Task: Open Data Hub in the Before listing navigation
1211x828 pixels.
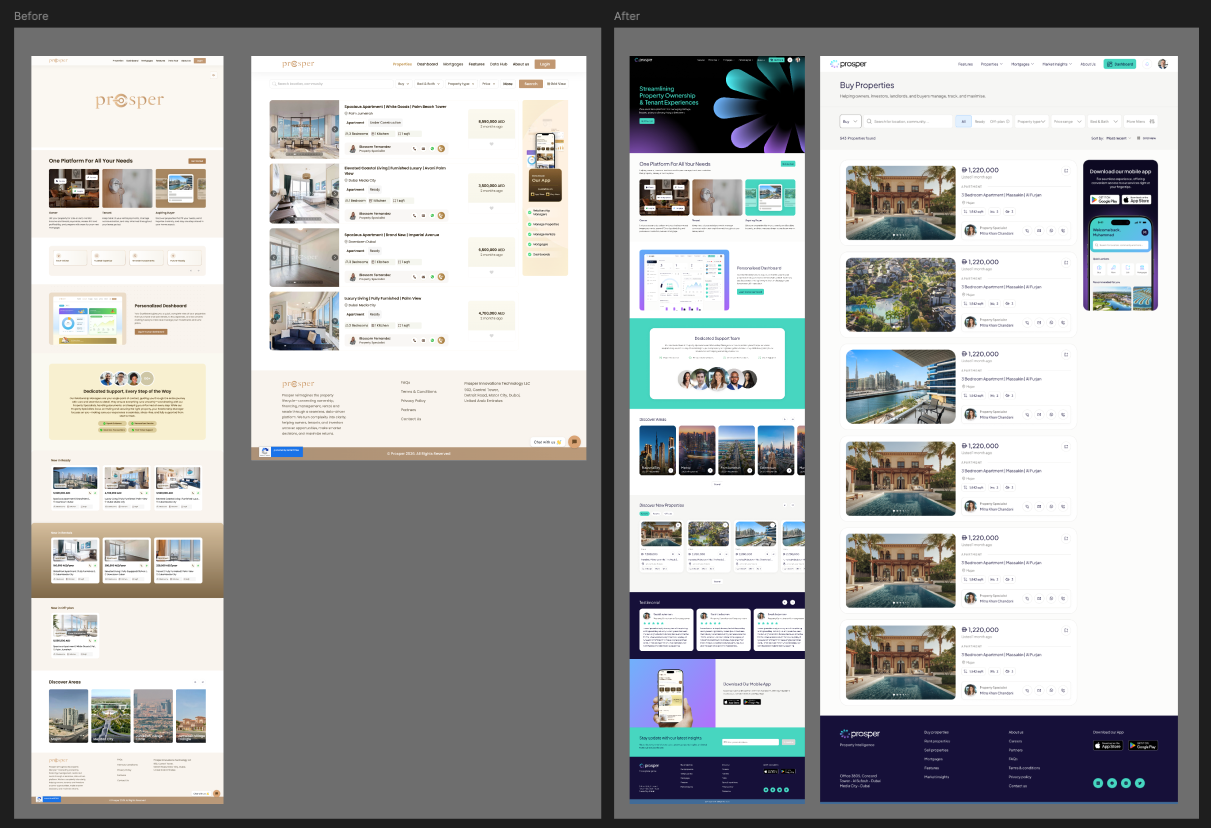Action: [498, 64]
